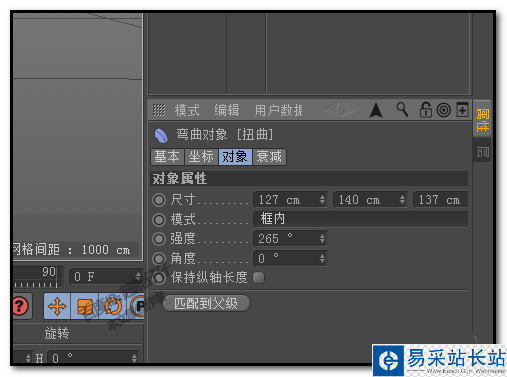Click the target mode circle icon
Viewport: 507px width, 377px height.
pyautogui.click(x=444, y=110)
